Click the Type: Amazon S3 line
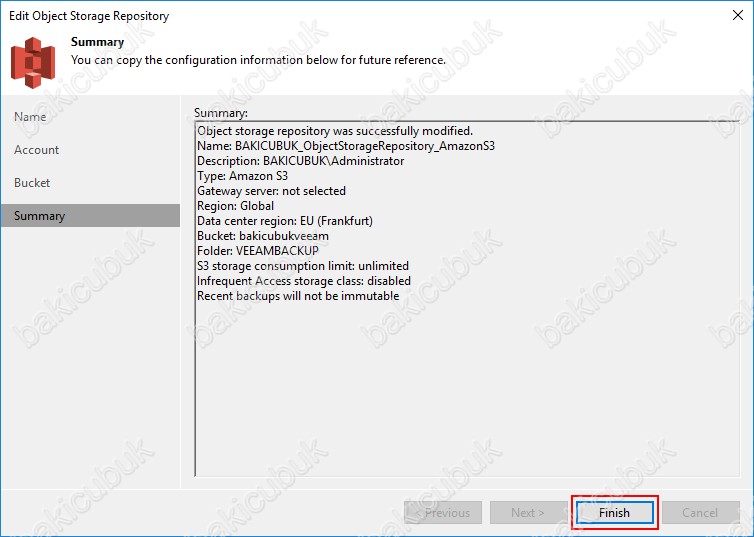 pyautogui.click(x=242, y=175)
